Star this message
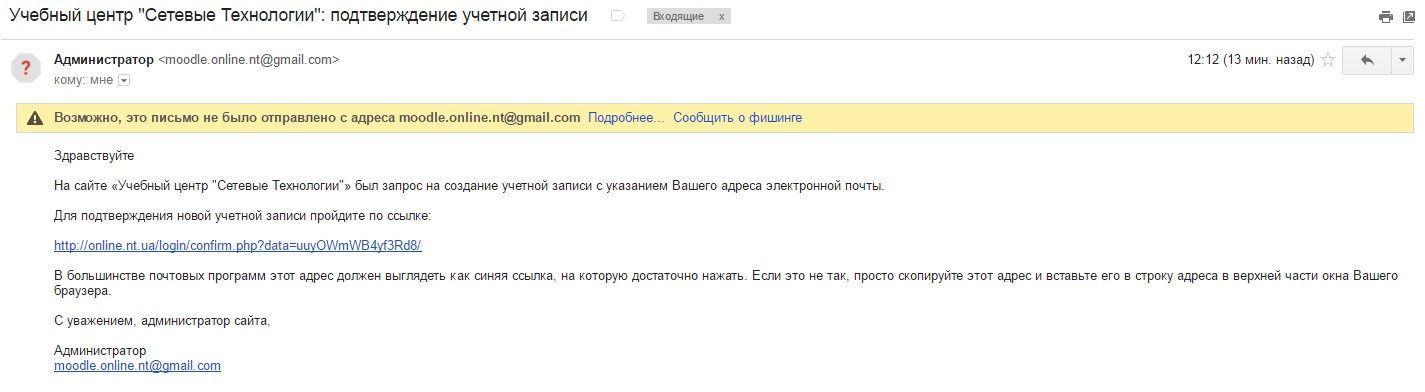The width and height of the screenshot is (1425, 392). coord(1328,60)
